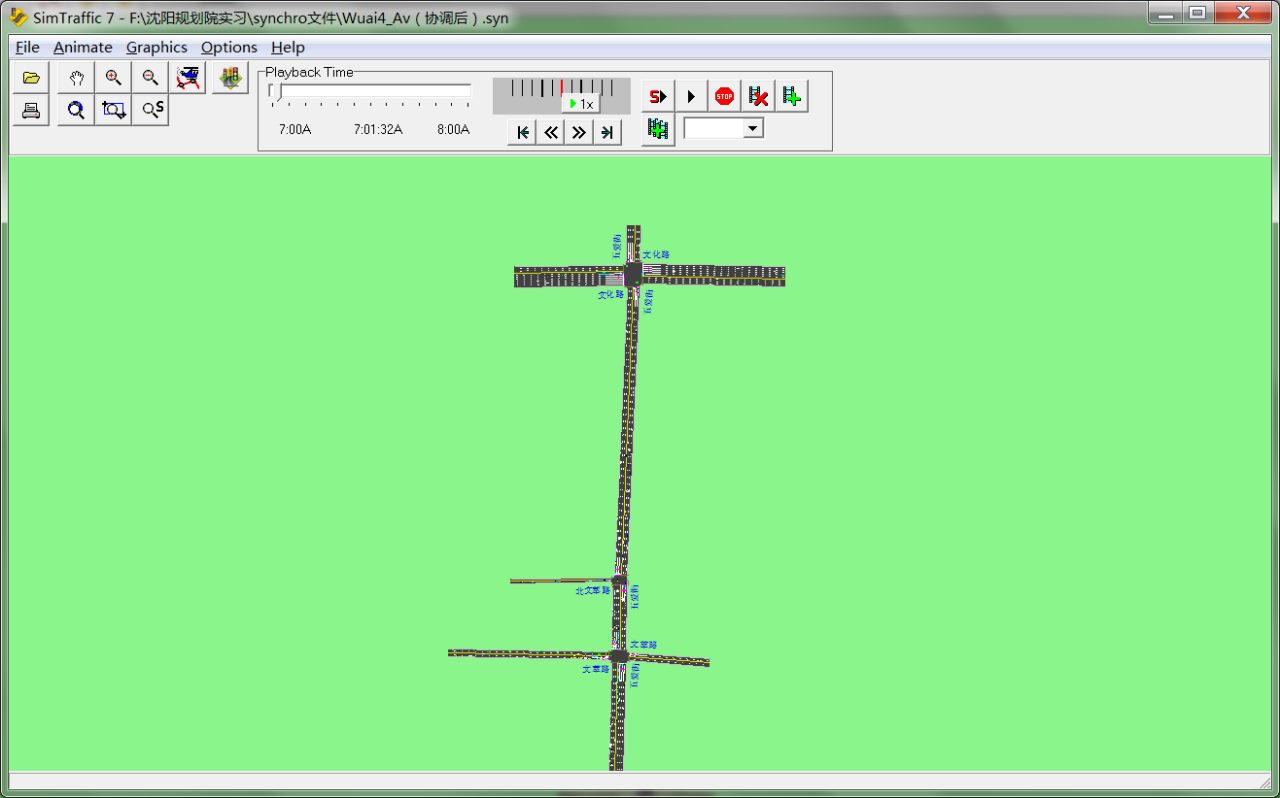Viewport: 1280px width, 798px height.
Task: Click the Print icon
Action: (x=31, y=110)
